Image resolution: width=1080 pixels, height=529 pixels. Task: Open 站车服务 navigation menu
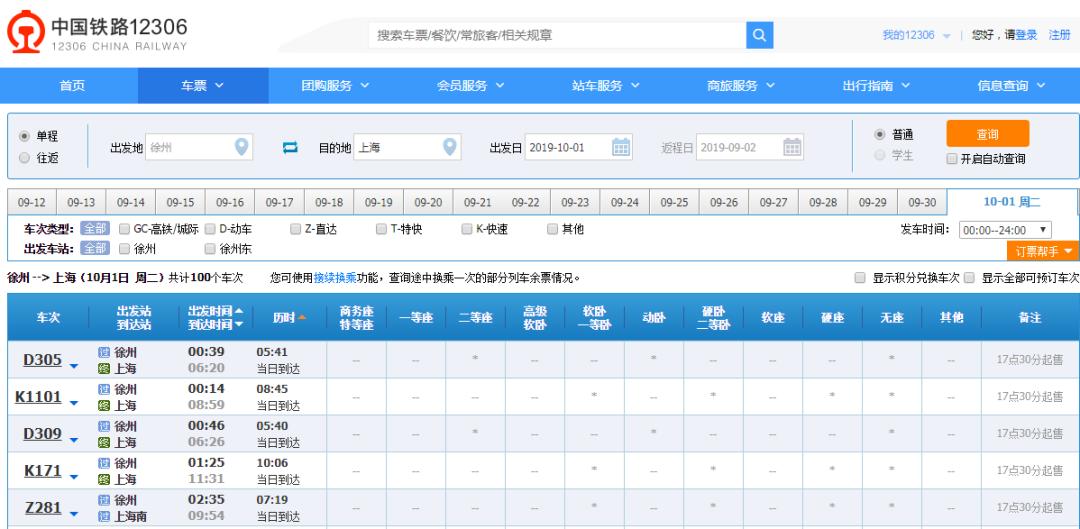[x=605, y=85]
